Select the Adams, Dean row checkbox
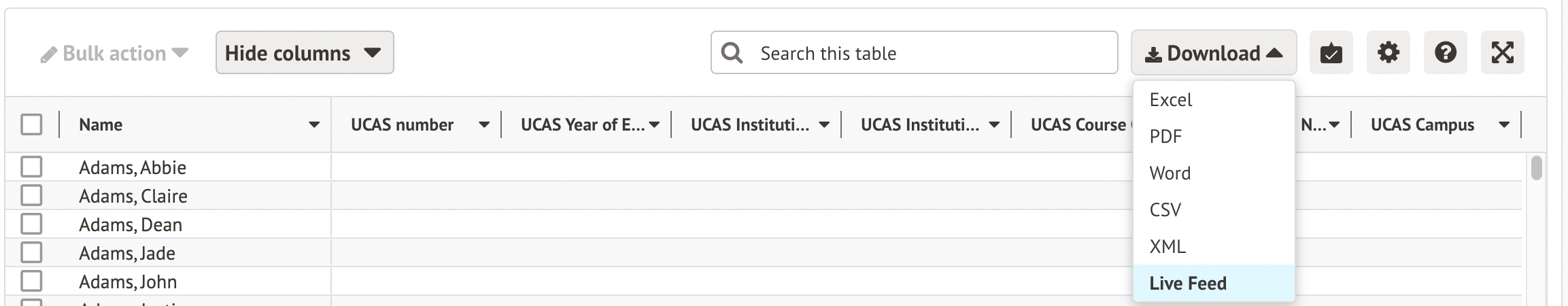 click(x=31, y=224)
